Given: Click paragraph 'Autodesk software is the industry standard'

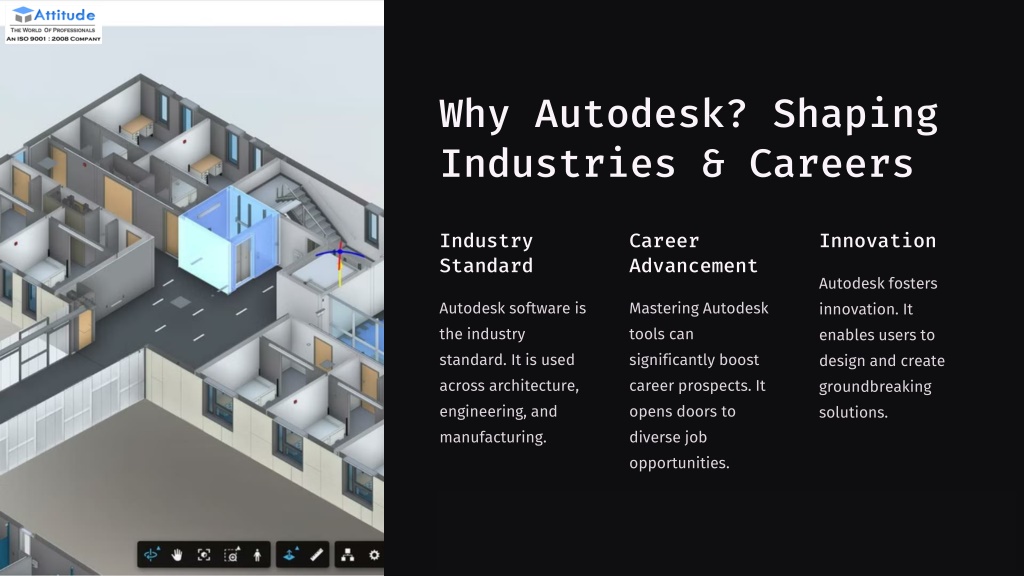Looking at the screenshot, I should tap(513, 372).
